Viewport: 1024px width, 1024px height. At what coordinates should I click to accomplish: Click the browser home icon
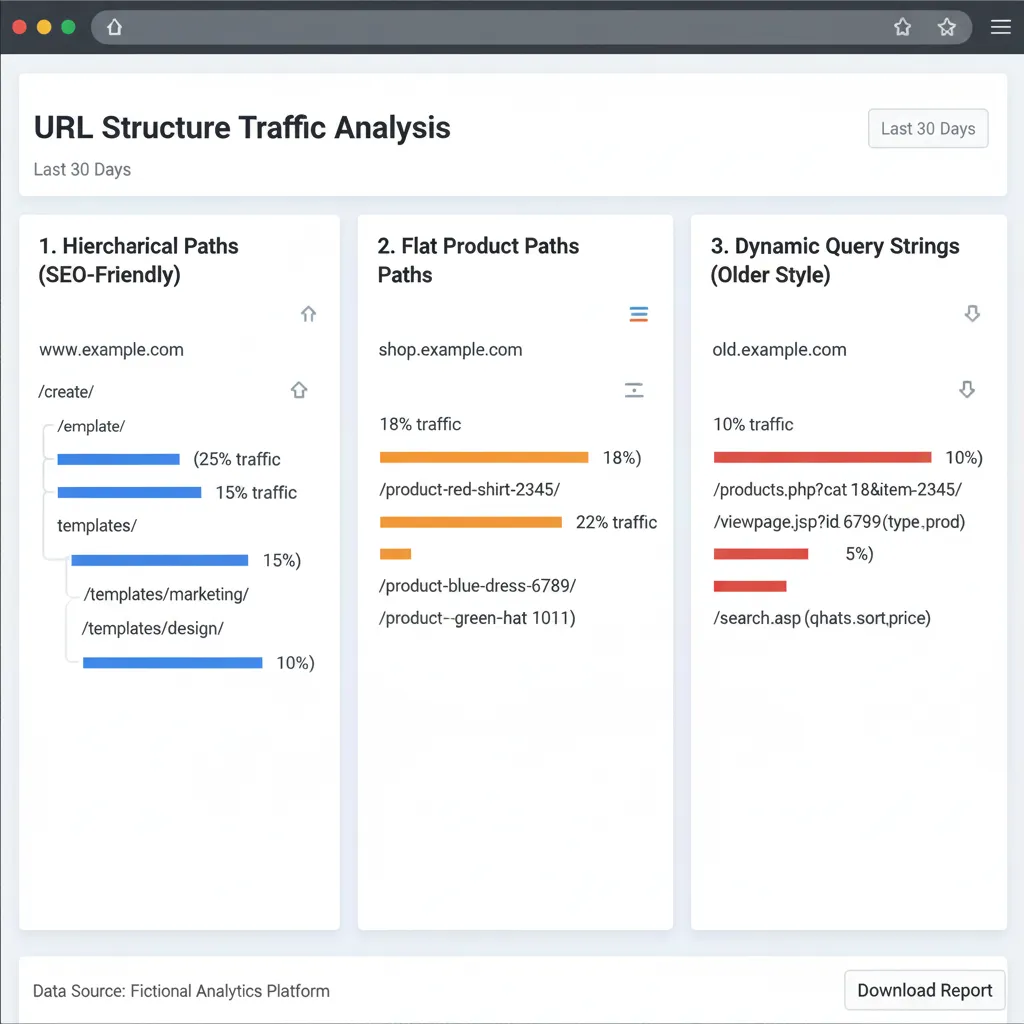pyautogui.click(x=115, y=27)
